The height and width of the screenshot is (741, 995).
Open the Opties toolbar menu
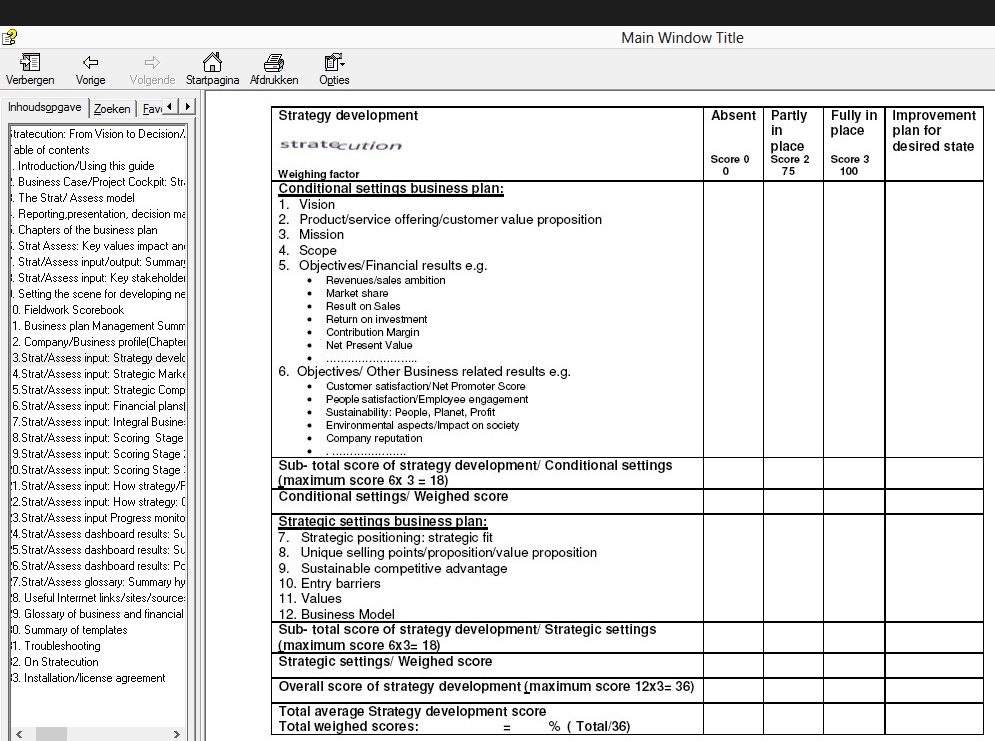(334, 64)
